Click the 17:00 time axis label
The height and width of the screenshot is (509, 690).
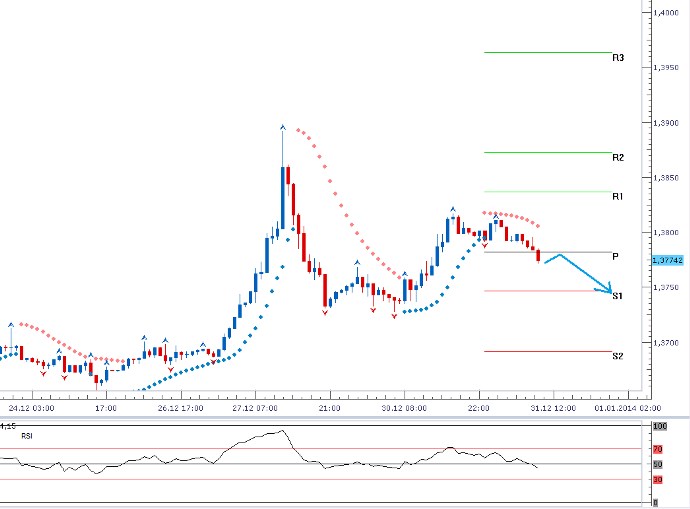(x=106, y=408)
